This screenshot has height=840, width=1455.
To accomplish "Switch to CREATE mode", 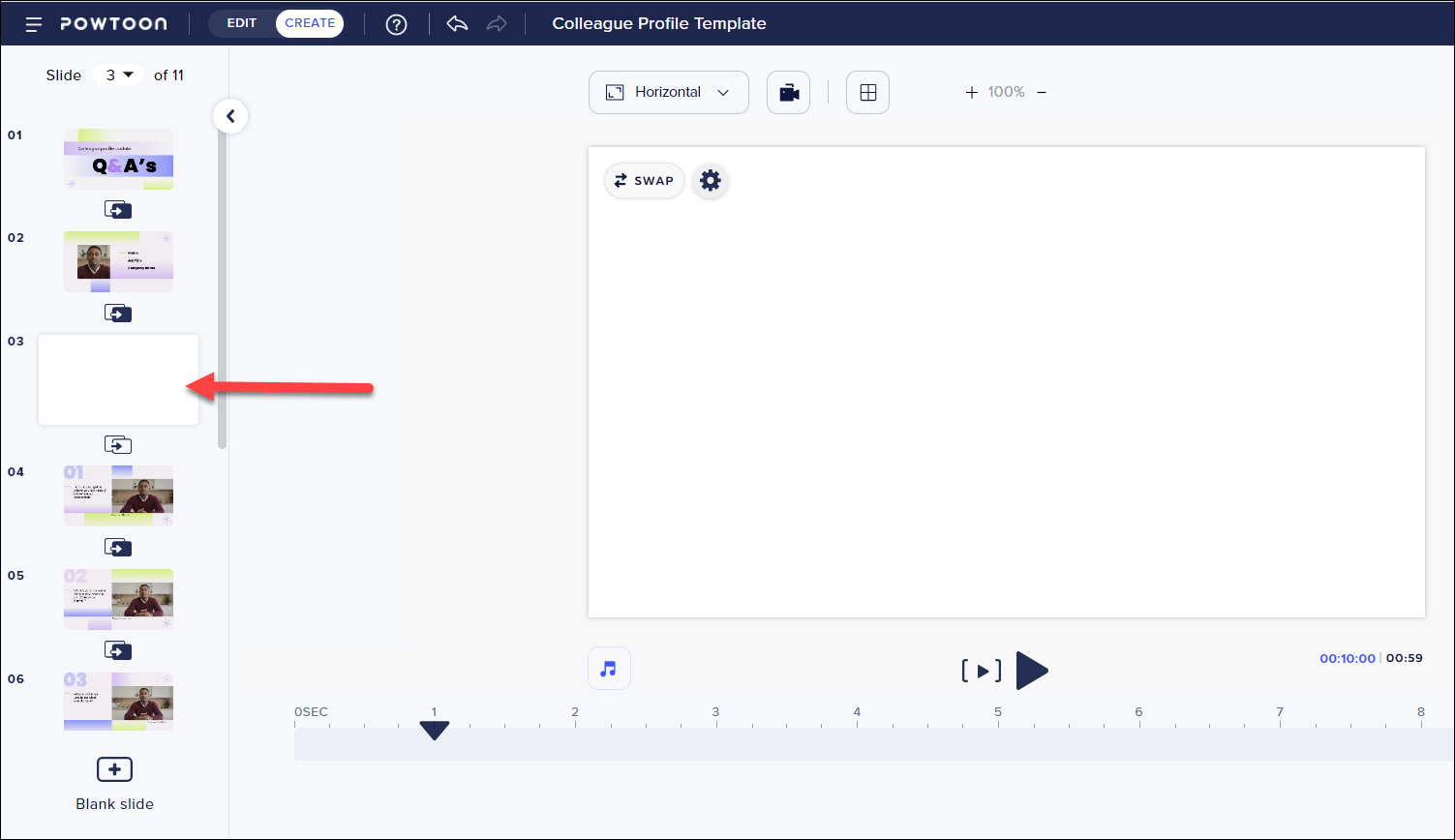I will coord(309,22).
